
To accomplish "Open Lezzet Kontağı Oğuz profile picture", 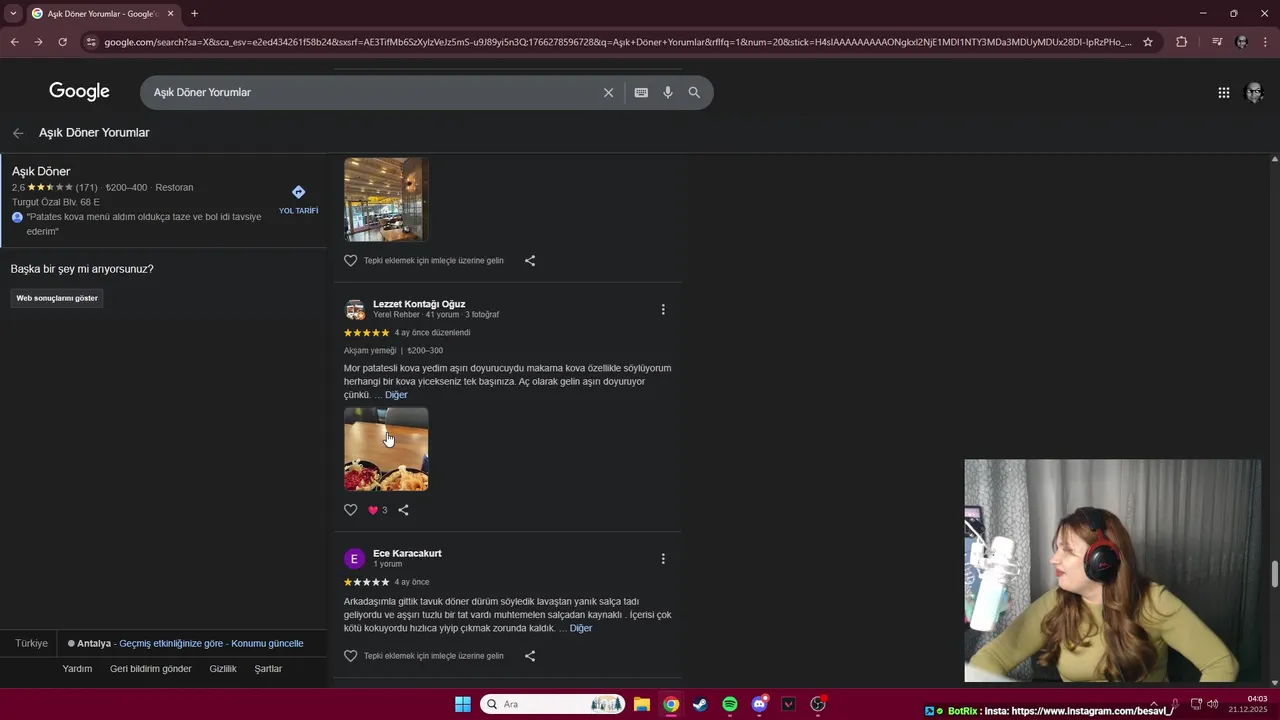I will click(354, 309).
